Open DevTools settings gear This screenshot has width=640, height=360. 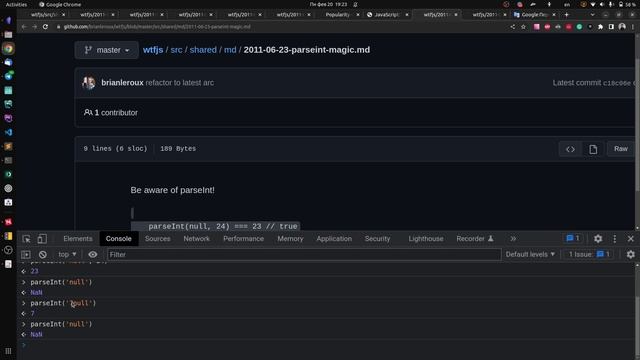598,239
